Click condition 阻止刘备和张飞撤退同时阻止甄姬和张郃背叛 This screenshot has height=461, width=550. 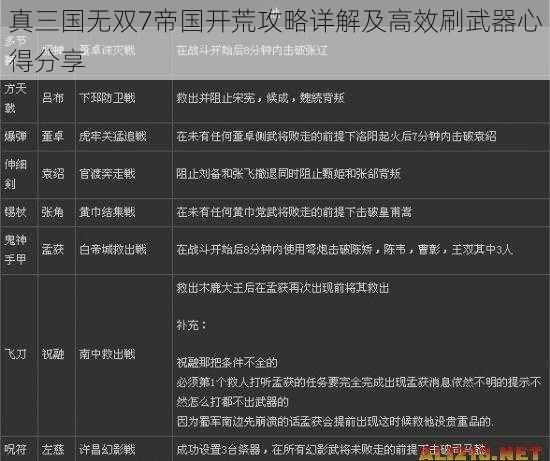(x=288, y=174)
